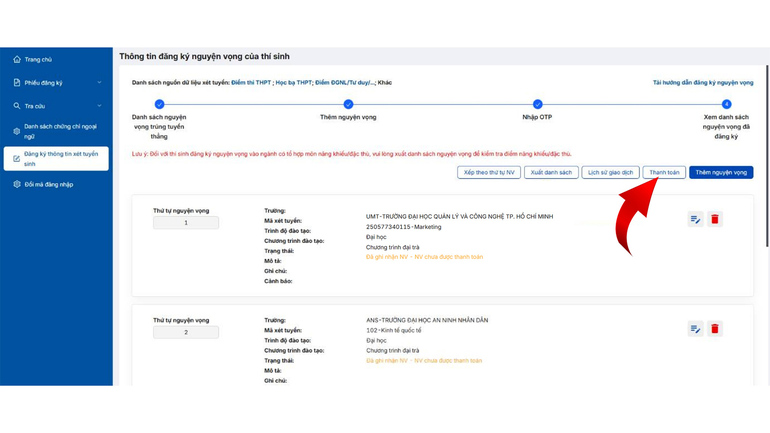Edit the second wish (ANS Kinh tế quốc tế)
Image resolution: width=770 pixels, height=433 pixels.
point(695,329)
